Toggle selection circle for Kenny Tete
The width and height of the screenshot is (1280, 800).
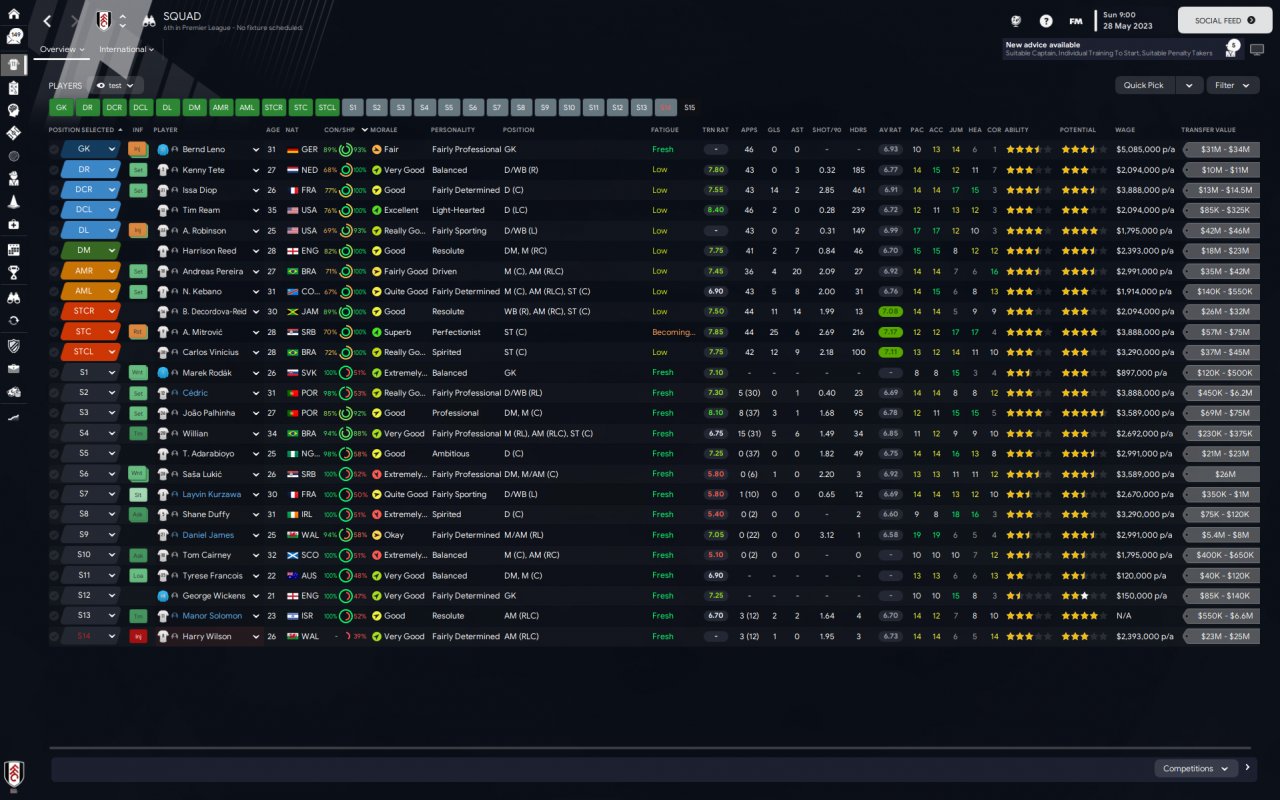[54, 170]
